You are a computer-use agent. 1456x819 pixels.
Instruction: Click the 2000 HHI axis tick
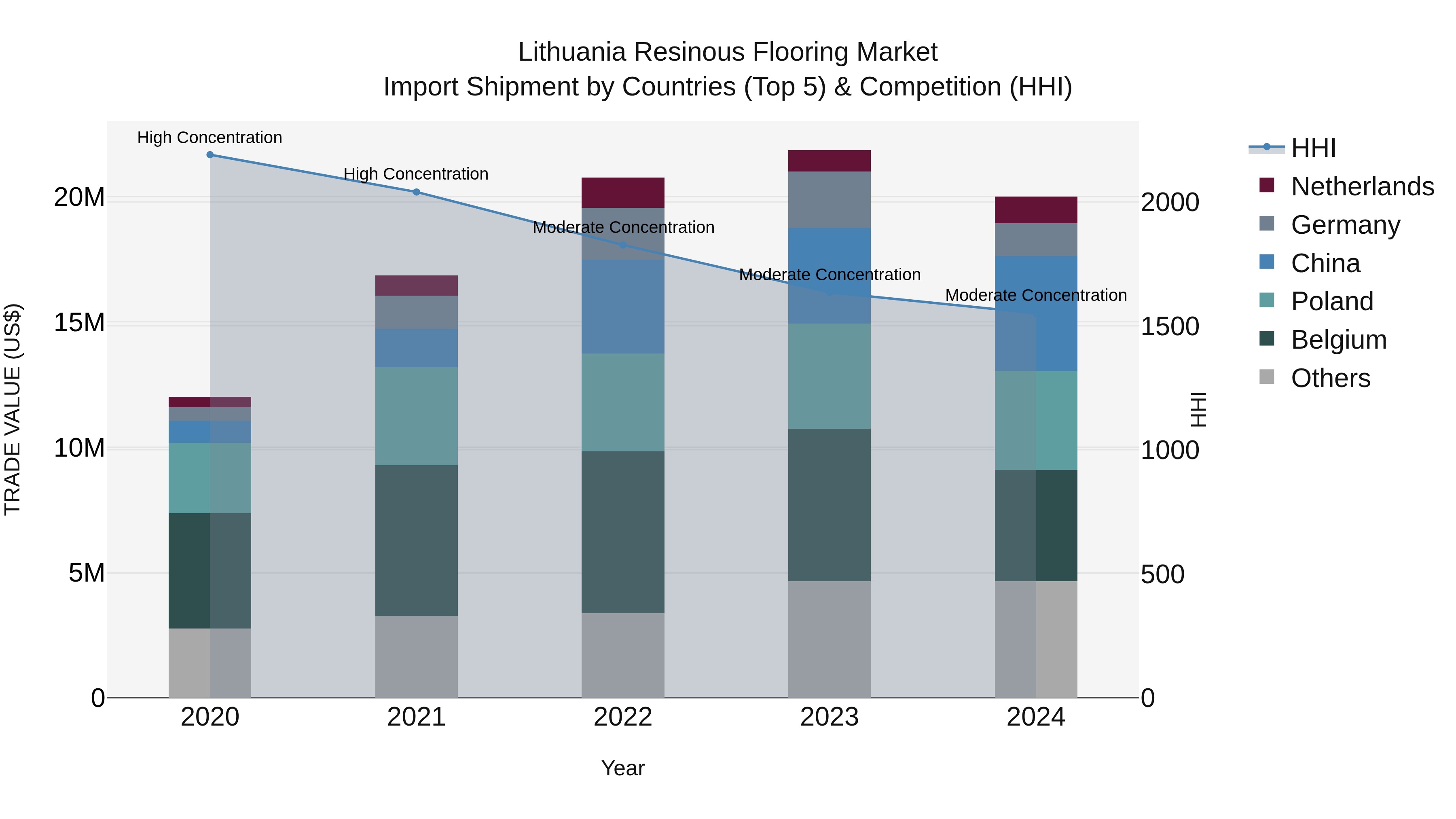coord(1170,202)
